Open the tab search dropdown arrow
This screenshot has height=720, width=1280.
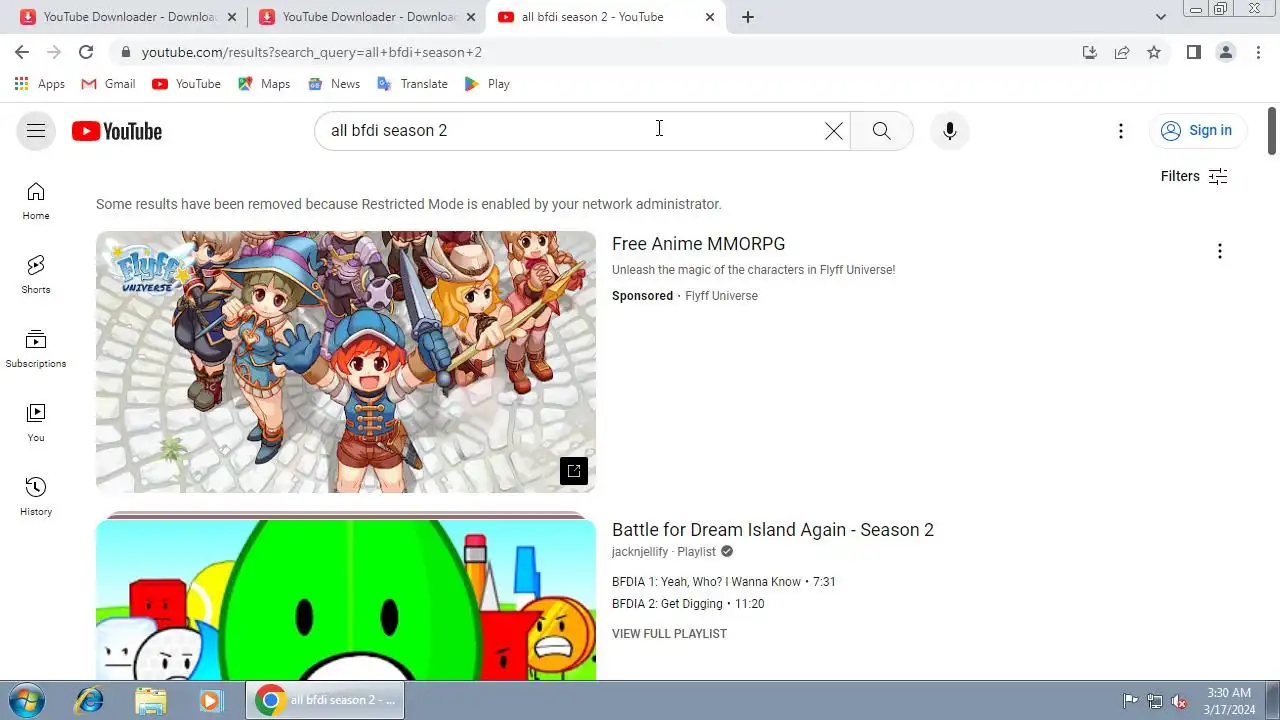tap(1160, 17)
